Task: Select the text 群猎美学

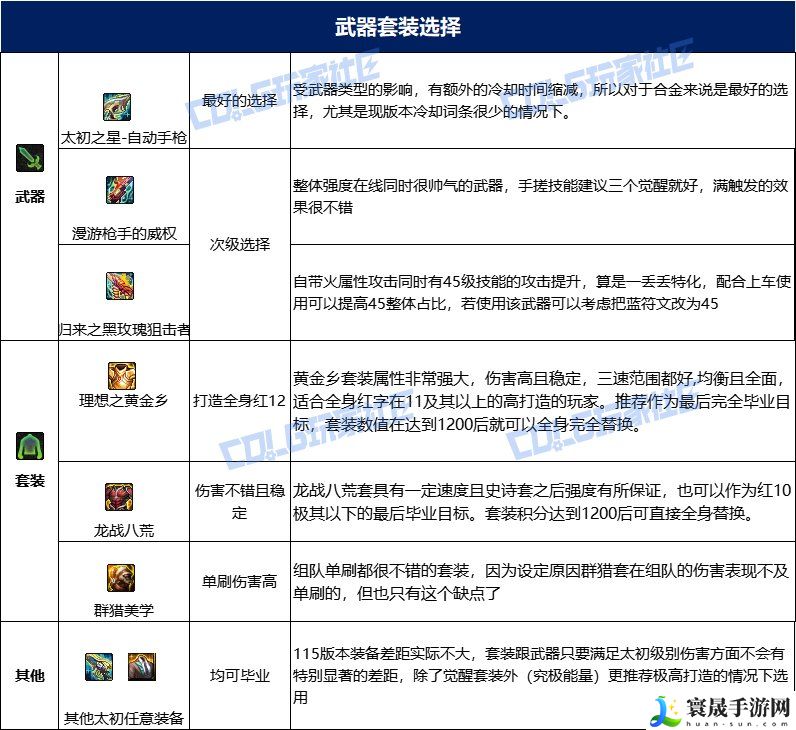Action: point(124,610)
